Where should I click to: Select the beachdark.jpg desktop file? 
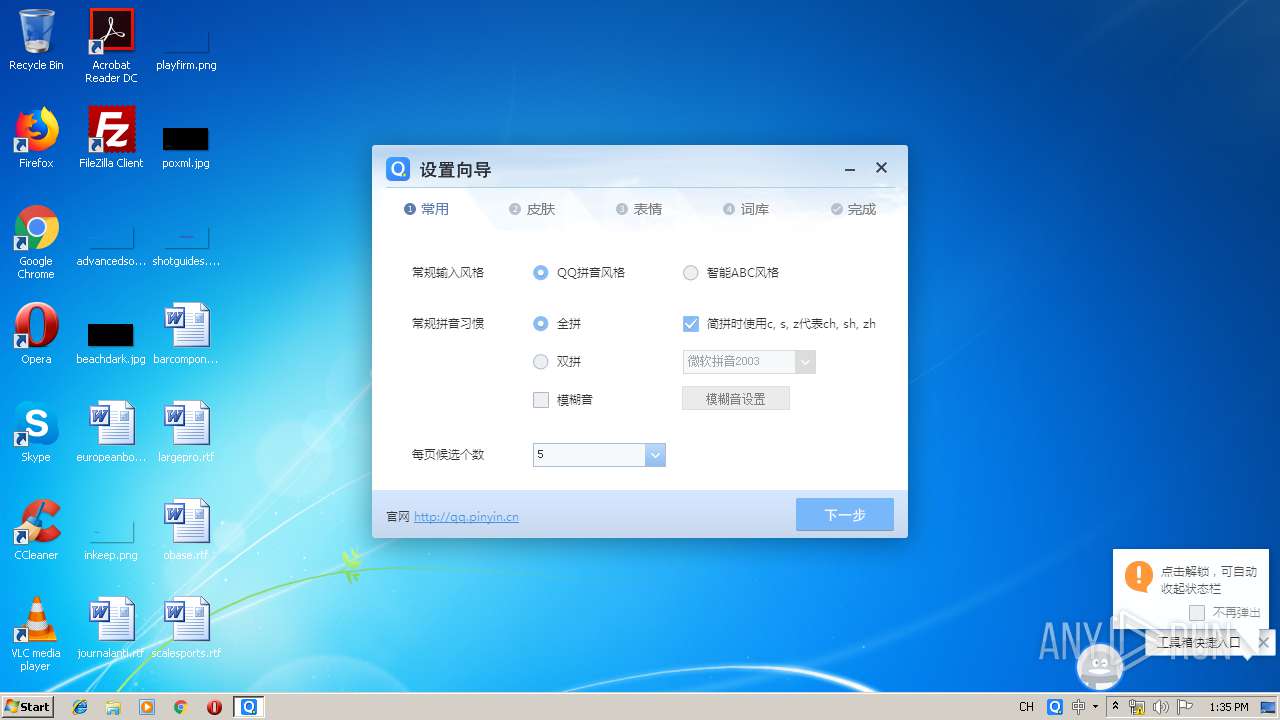[111, 342]
